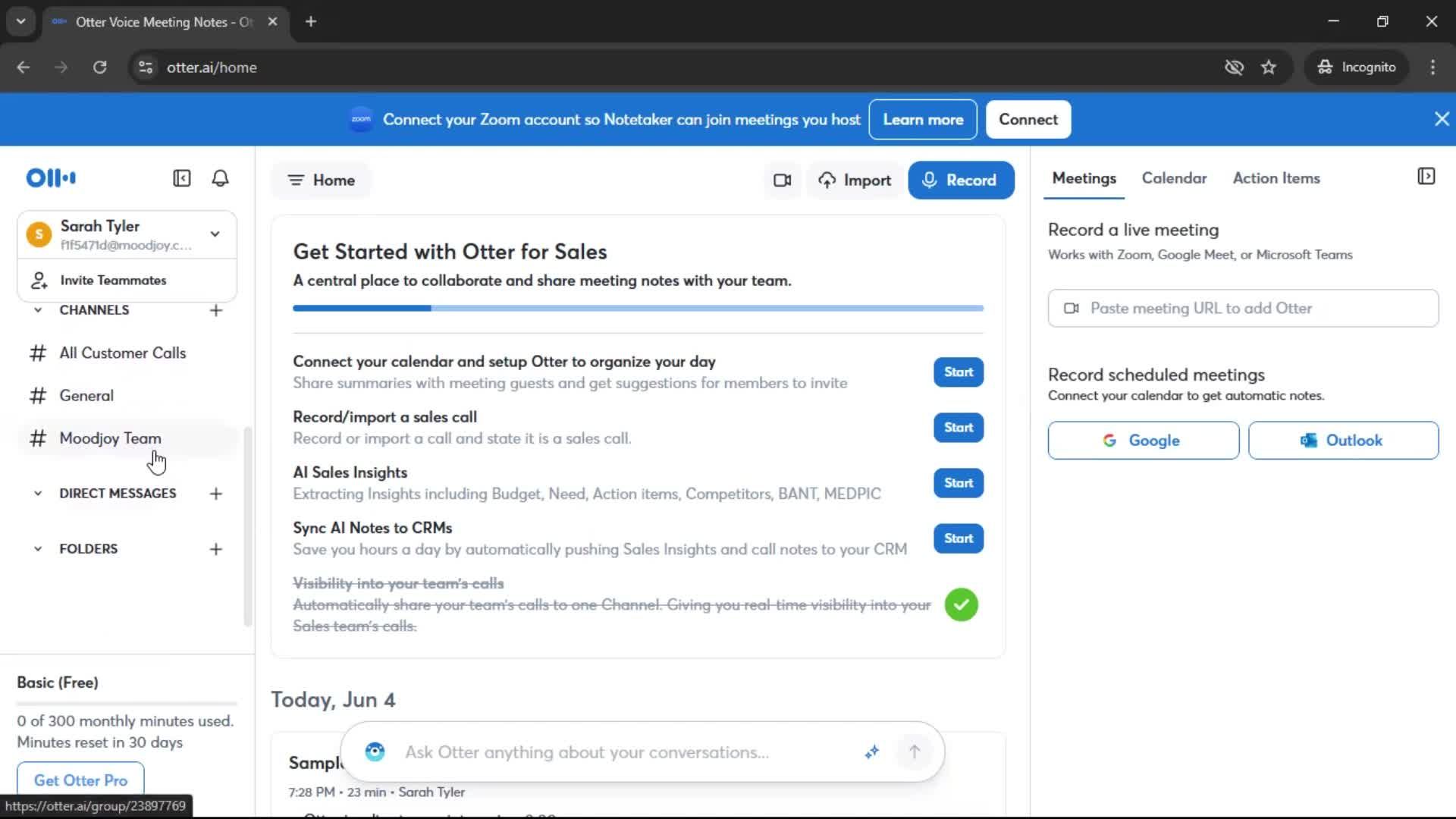Close the Otter Voice Meeting Notes tab

[273, 21]
